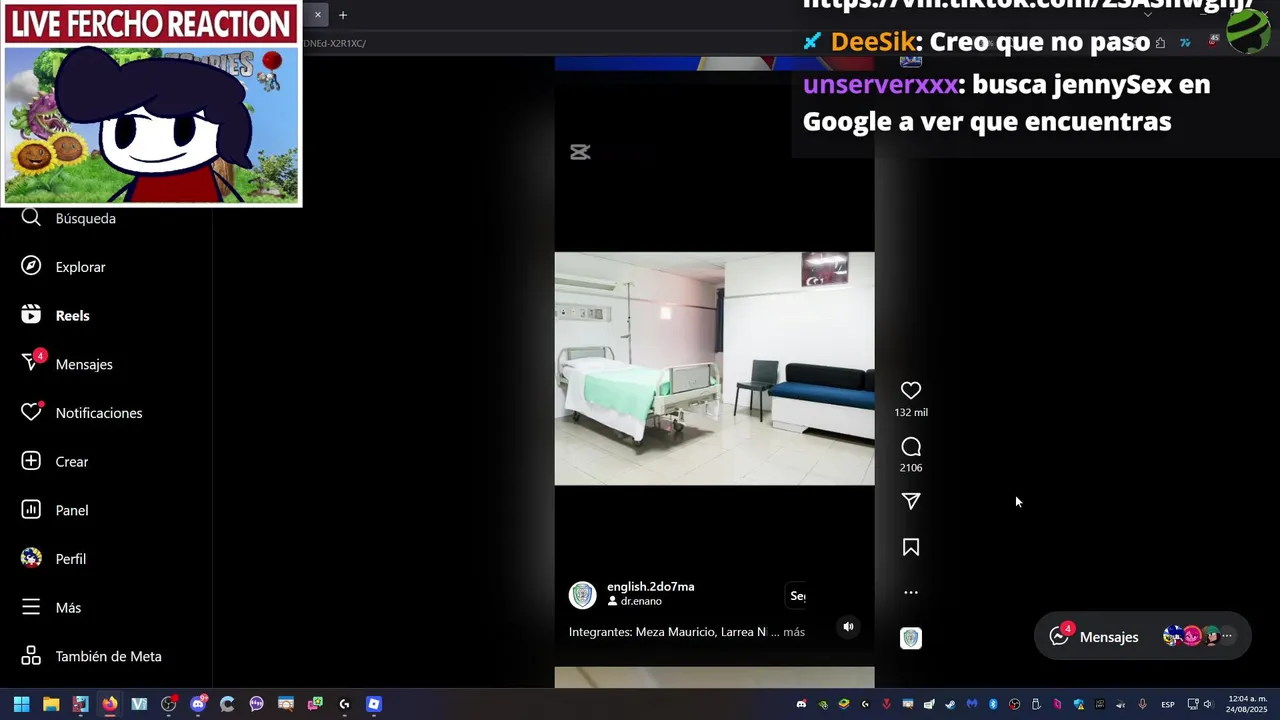Image resolution: width=1280 pixels, height=720 pixels.
Task: Open the Windows Start menu
Action: [22, 704]
